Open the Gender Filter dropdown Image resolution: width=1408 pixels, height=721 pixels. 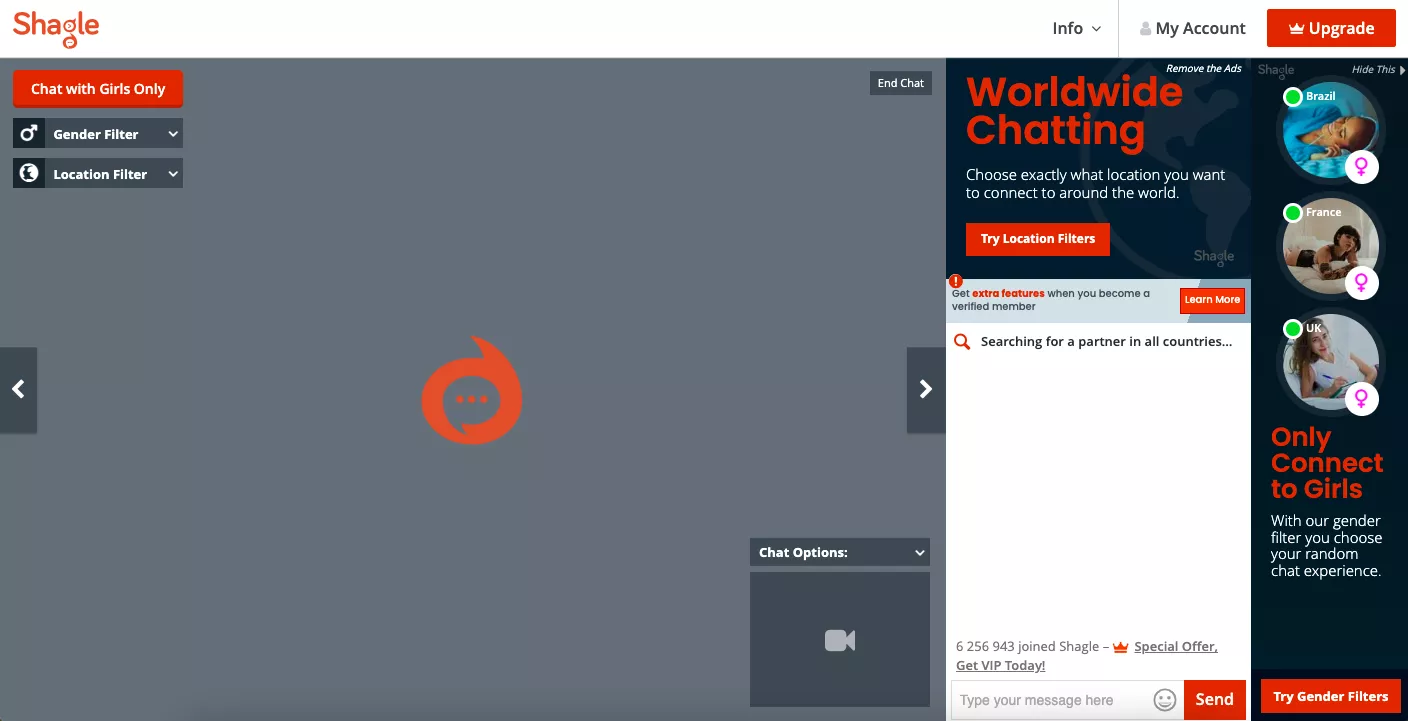coord(98,134)
